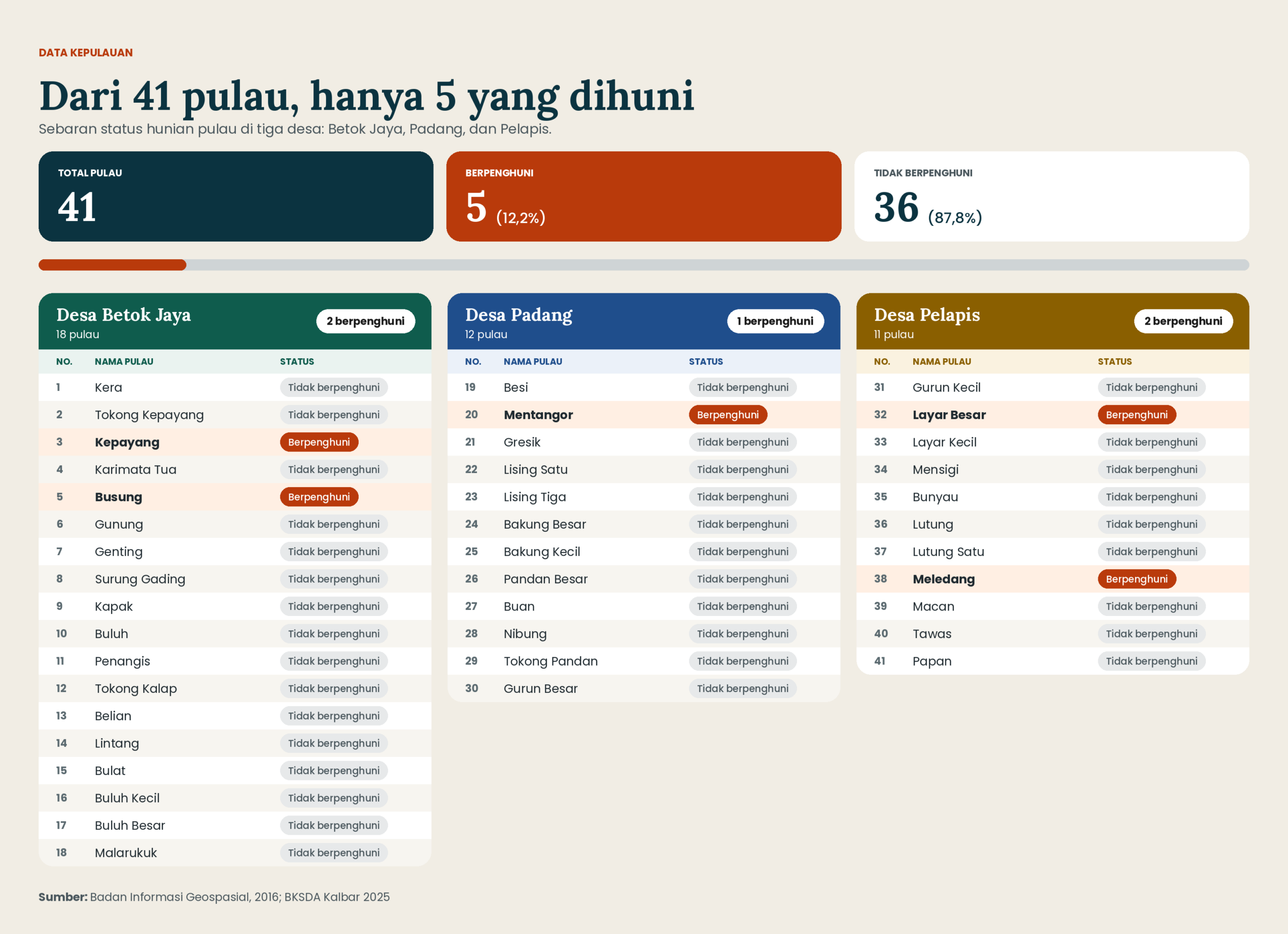This screenshot has width=1288, height=934.
Task: Click the orange portion of progress bar
Action: (112, 265)
